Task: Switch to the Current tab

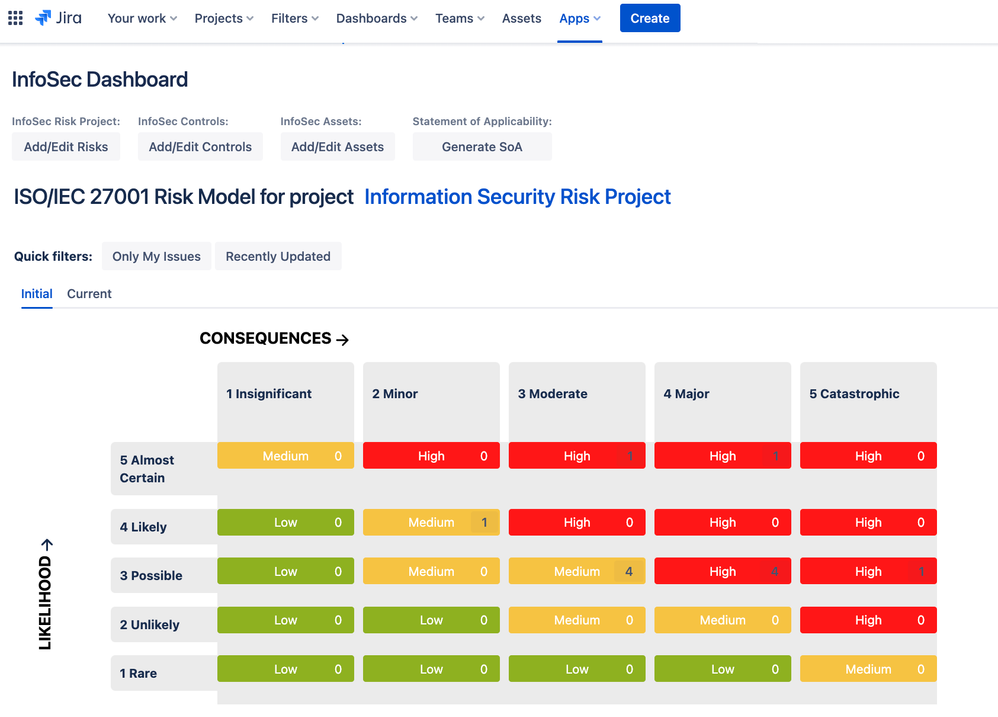Action: click(x=88, y=293)
